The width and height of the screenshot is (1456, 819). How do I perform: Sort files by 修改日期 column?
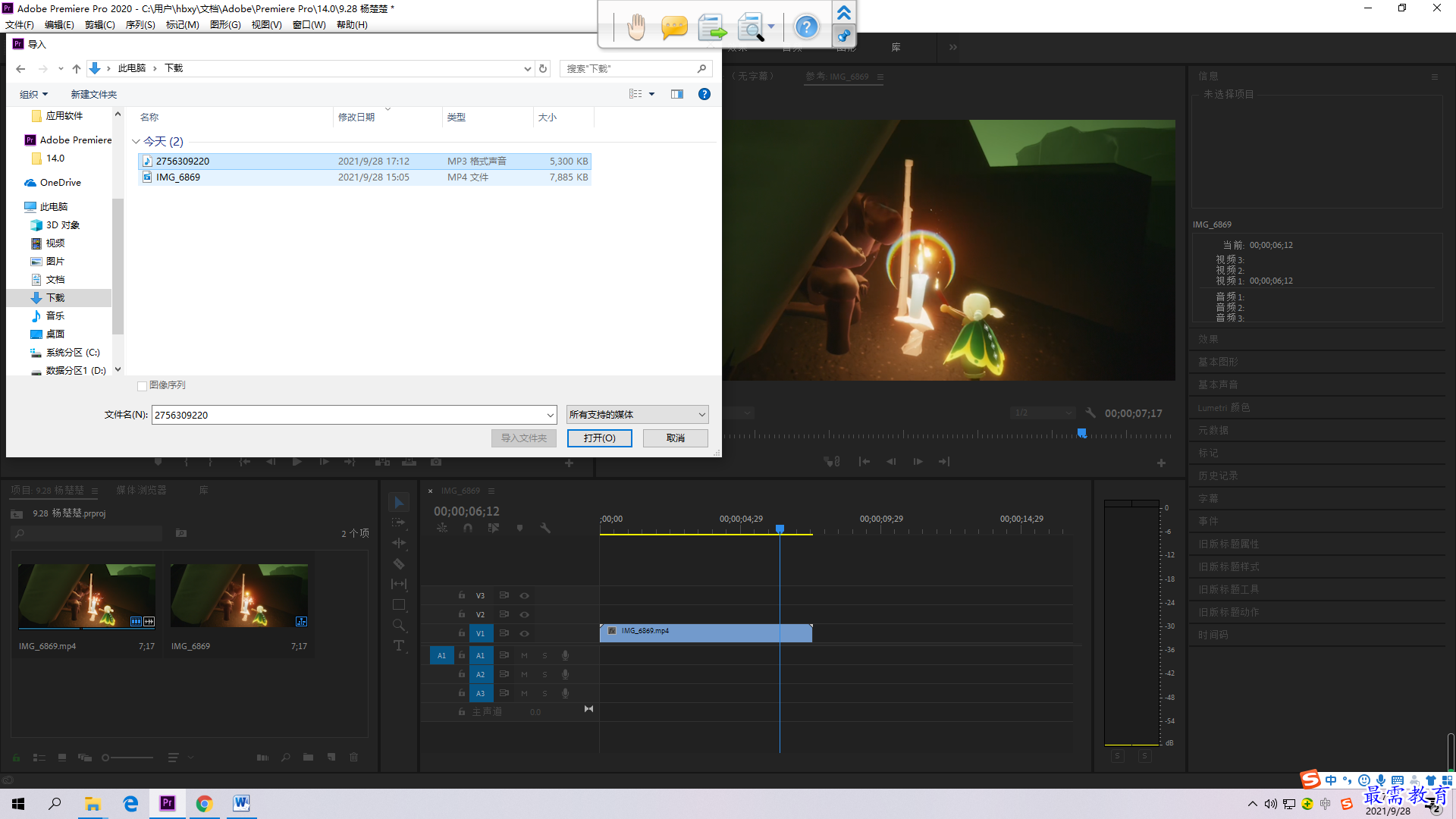coord(356,117)
